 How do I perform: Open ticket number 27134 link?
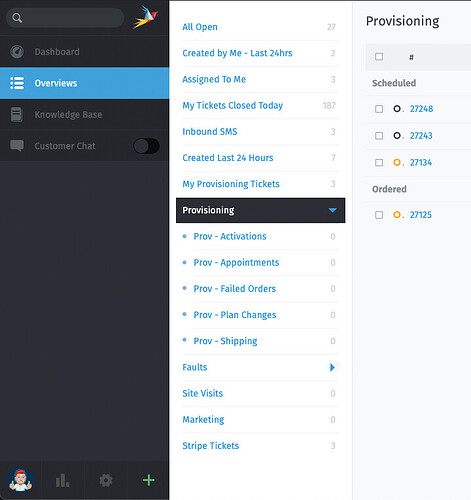pyautogui.click(x=421, y=163)
